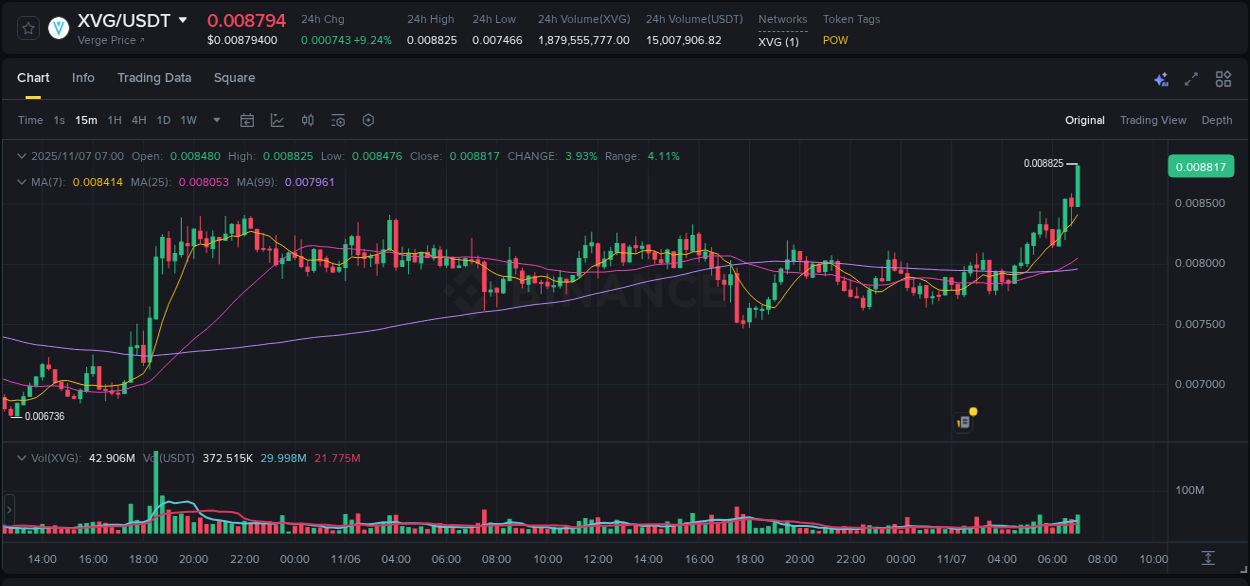Open the XVG/USDT pair selector
This screenshot has width=1250, height=586.
pos(181,19)
